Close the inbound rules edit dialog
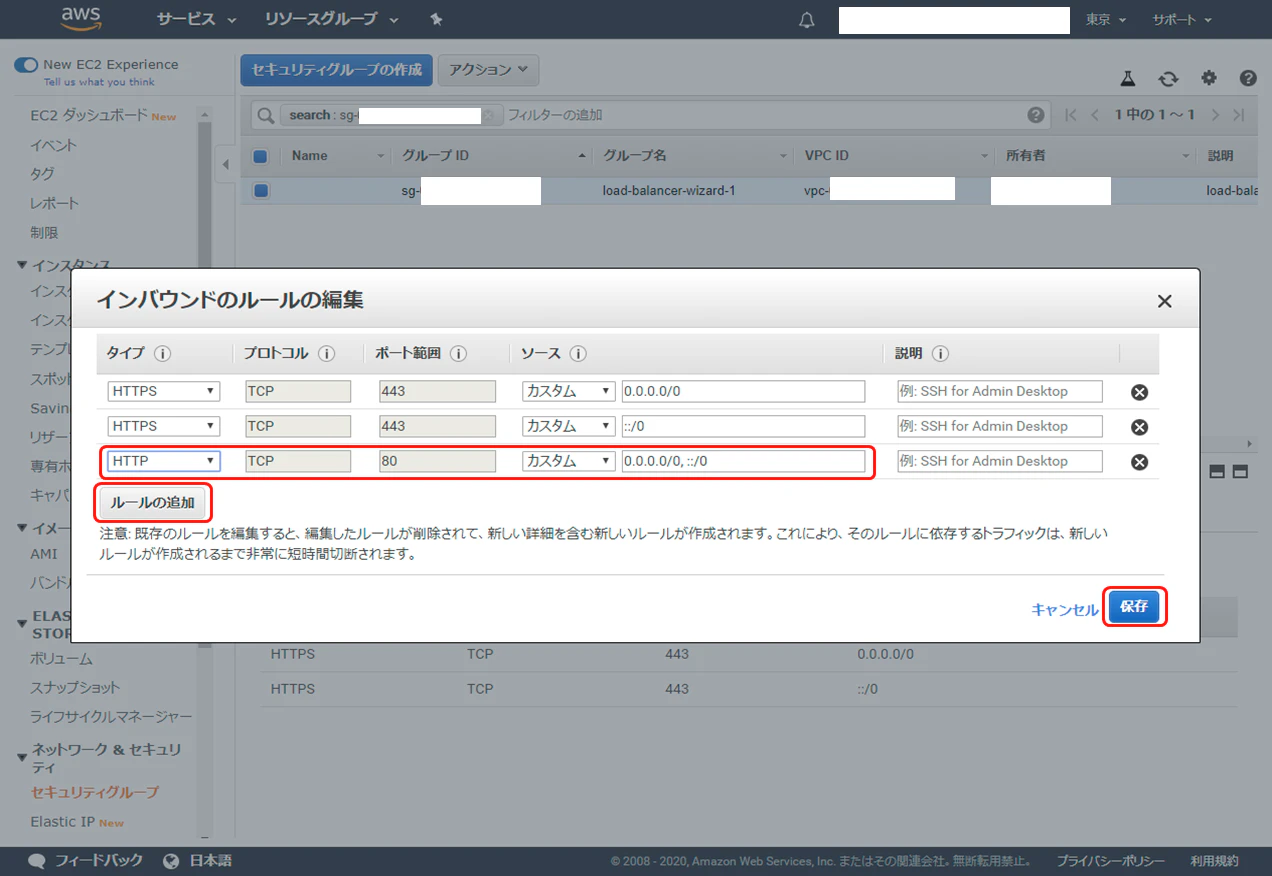The width and height of the screenshot is (1272, 876). click(1164, 301)
